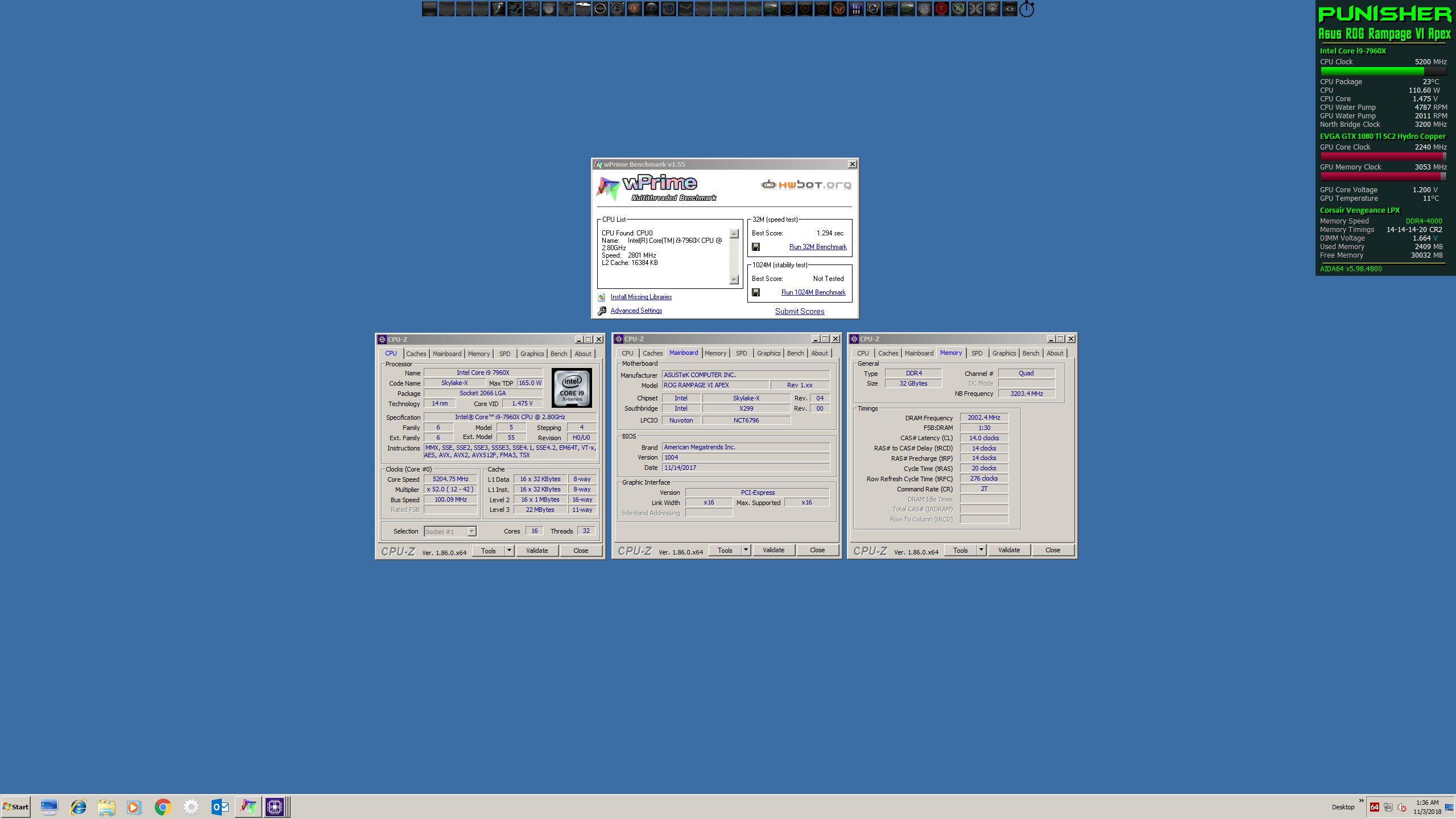Image resolution: width=1456 pixels, height=819 pixels.
Task: Open Tools dropdown arrow in Mainboard CPU-Z window
Action: [746, 550]
